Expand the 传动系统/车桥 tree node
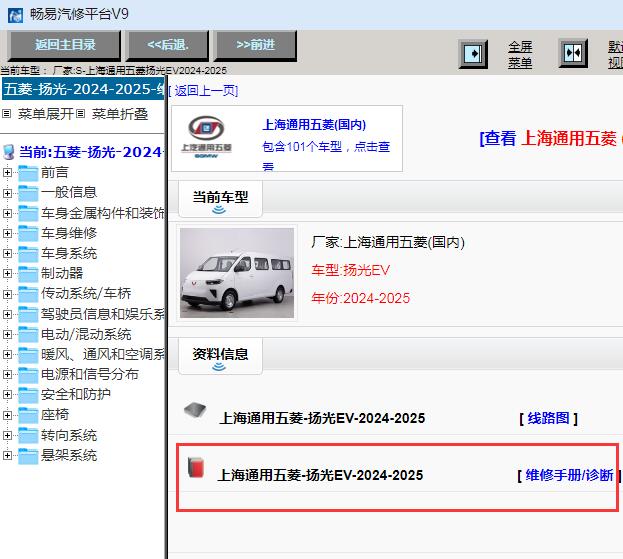 pos(7,294)
